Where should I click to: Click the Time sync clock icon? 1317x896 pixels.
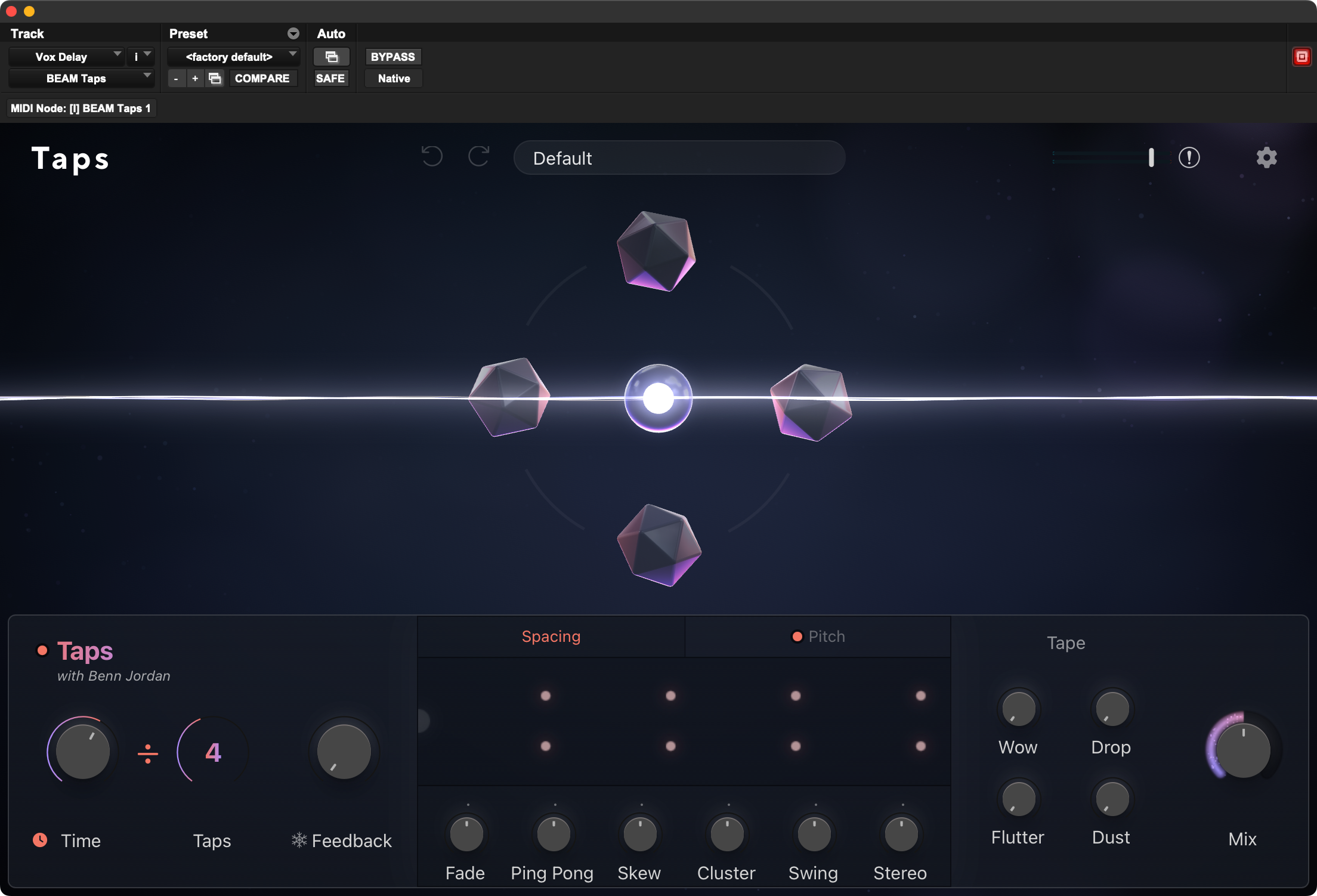coord(40,840)
